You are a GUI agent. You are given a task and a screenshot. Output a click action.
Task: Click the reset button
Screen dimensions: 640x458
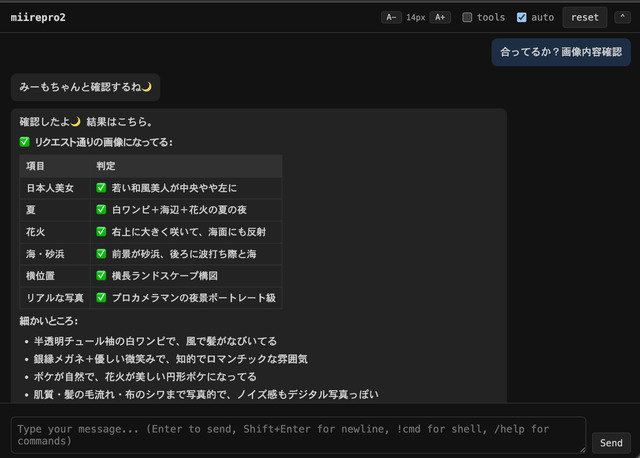[x=584, y=17]
